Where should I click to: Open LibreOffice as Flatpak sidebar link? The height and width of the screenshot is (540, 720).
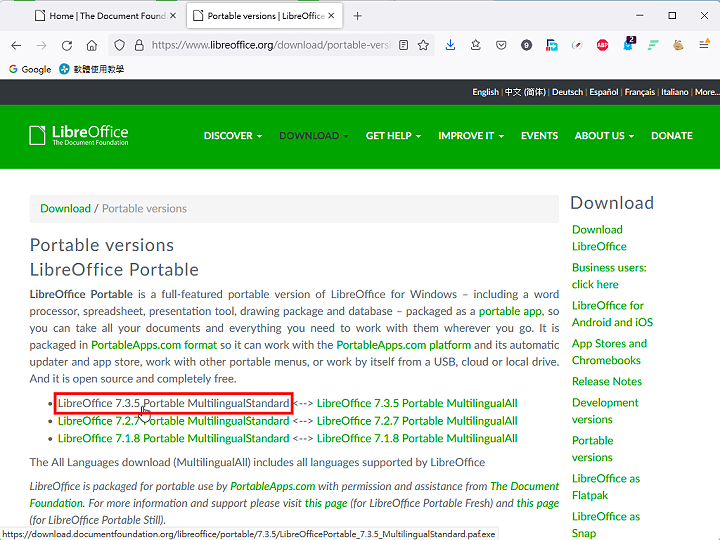click(x=606, y=487)
